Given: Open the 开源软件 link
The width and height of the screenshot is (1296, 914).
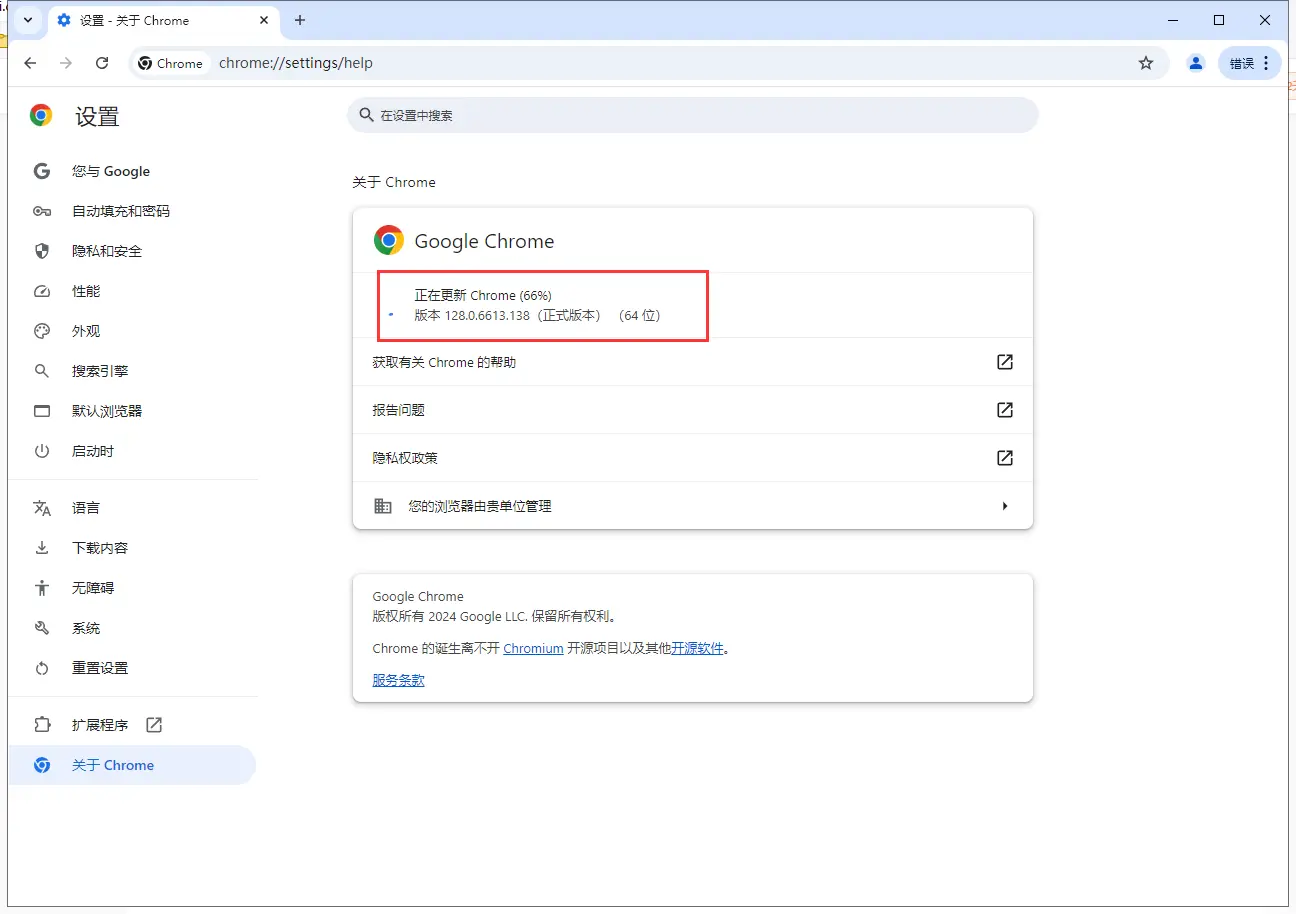Looking at the screenshot, I should point(697,648).
